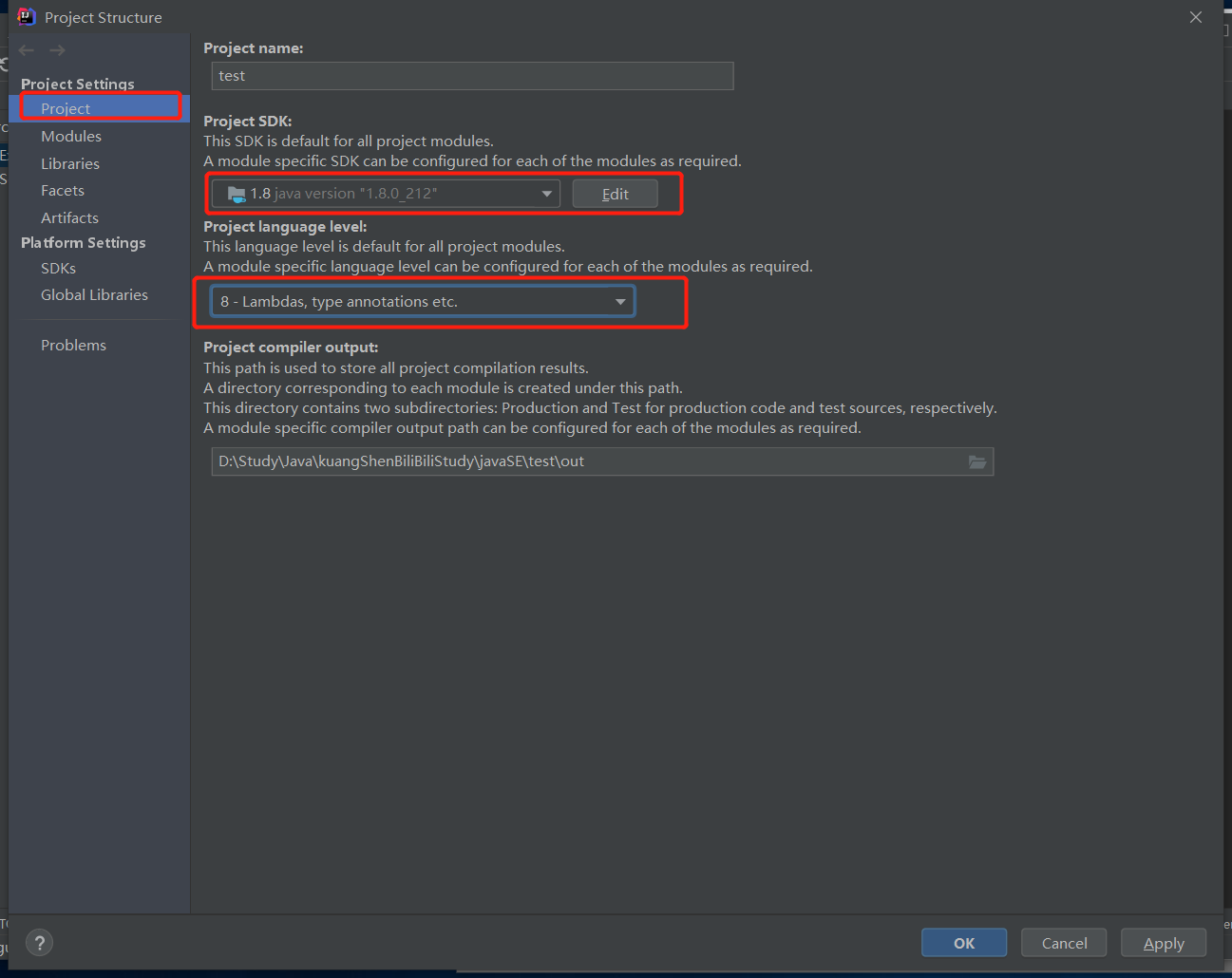
Task: Click the IntelliJ logo in the title bar
Action: pyautogui.click(x=26, y=16)
